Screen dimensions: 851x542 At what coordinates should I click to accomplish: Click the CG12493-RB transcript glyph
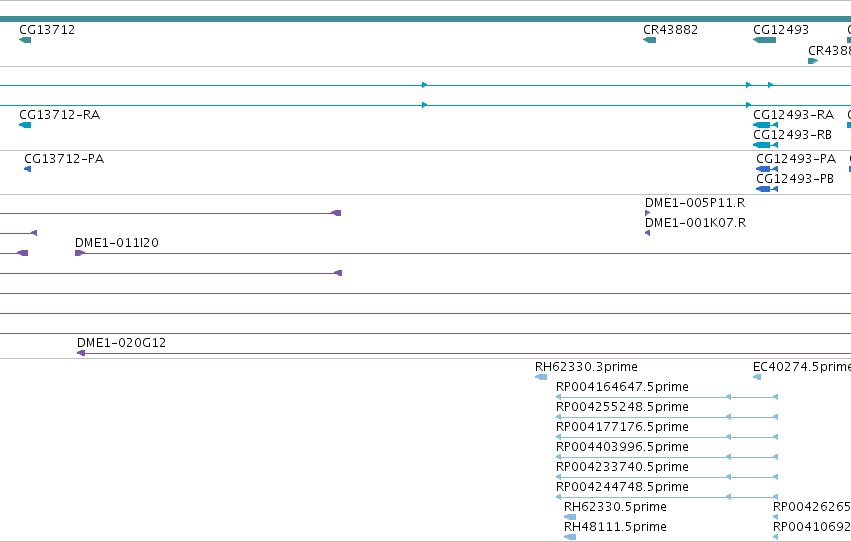tap(765, 145)
